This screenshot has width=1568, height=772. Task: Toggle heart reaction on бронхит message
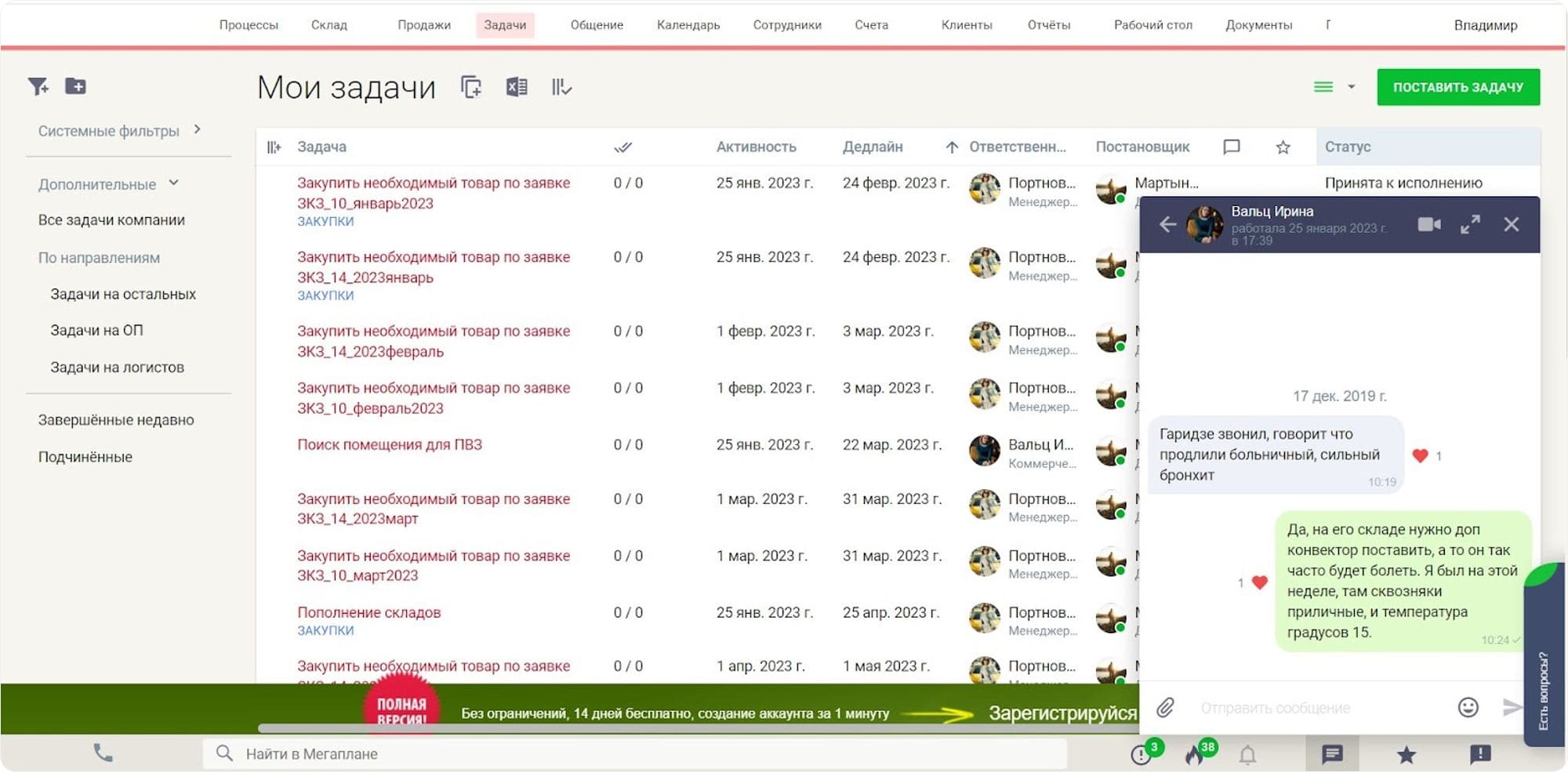click(x=1420, y=455)
